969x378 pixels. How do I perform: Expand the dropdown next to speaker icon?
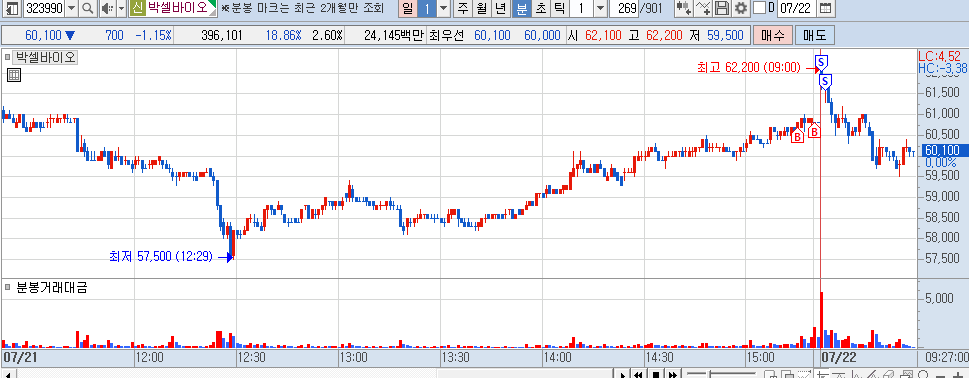tap(121, 9)
